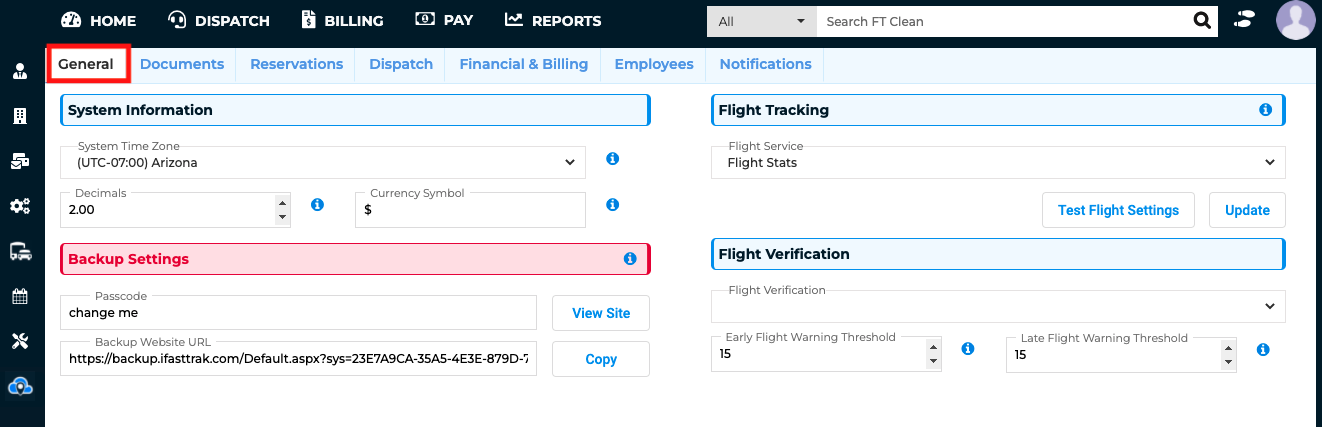Decrease Early Flight Warning Threshold
The width and height of the screenshot is (1322, 427).
934,362
